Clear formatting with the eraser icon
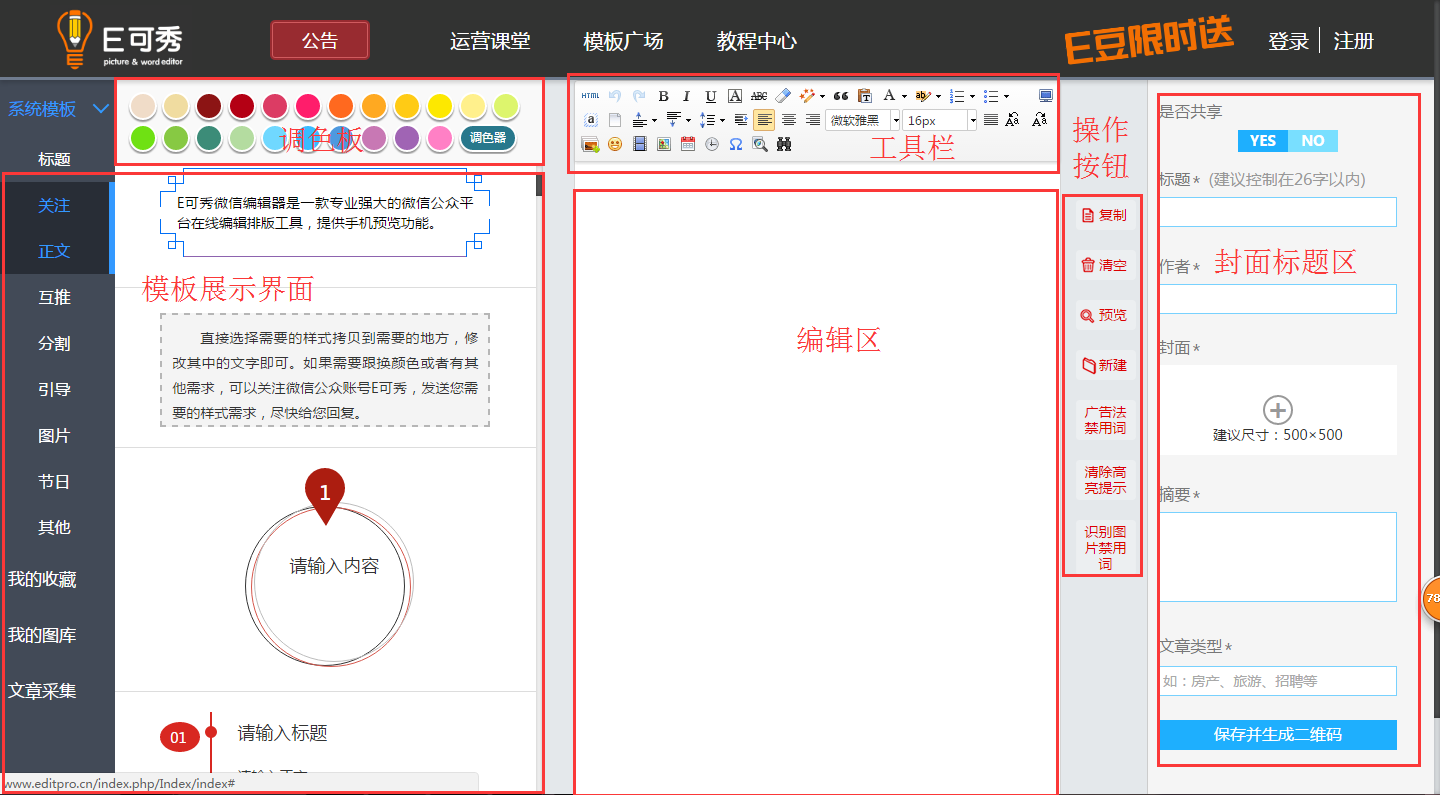This screenshot has height=795, width=1440. point(783,96)
